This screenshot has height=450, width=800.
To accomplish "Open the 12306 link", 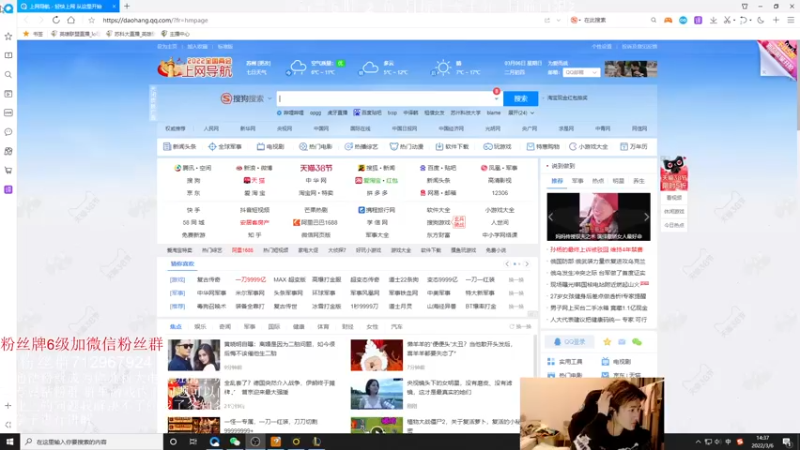I will point(499,193).
